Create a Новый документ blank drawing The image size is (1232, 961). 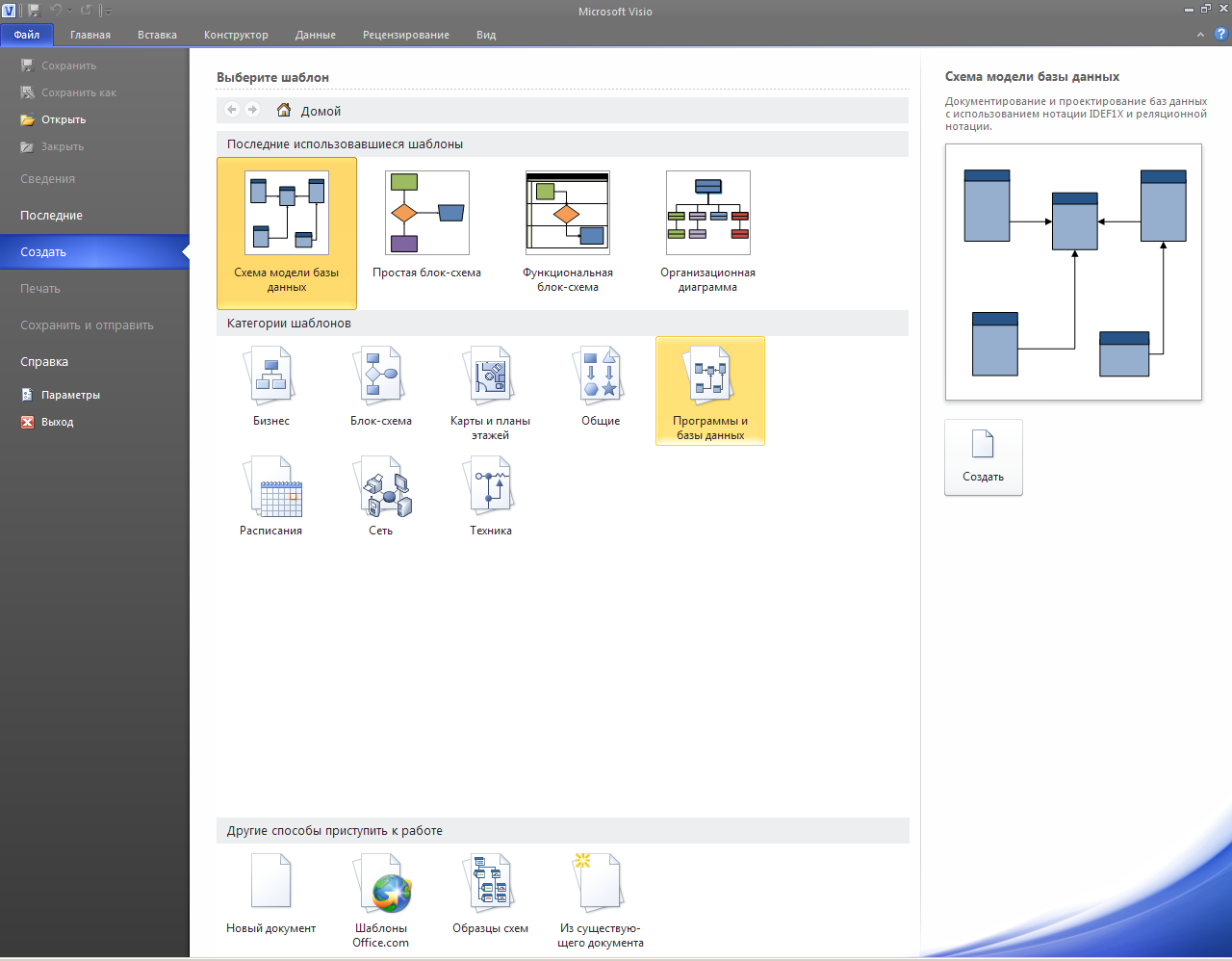pos(271,894)
